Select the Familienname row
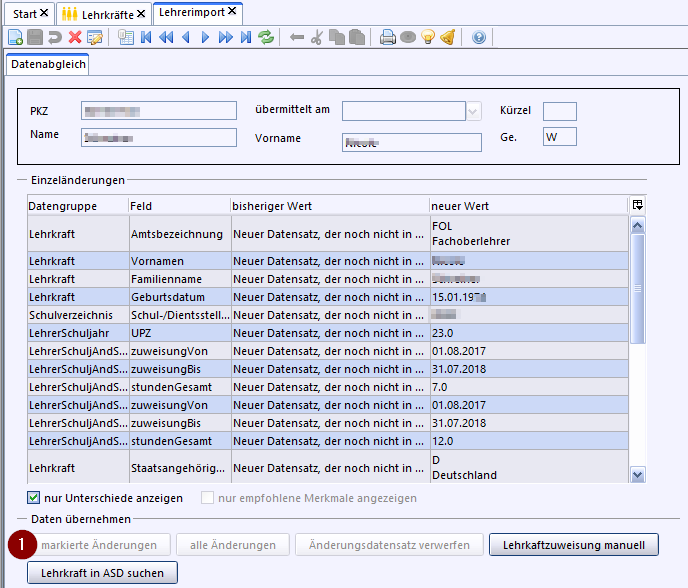 [x=328, y=279]
